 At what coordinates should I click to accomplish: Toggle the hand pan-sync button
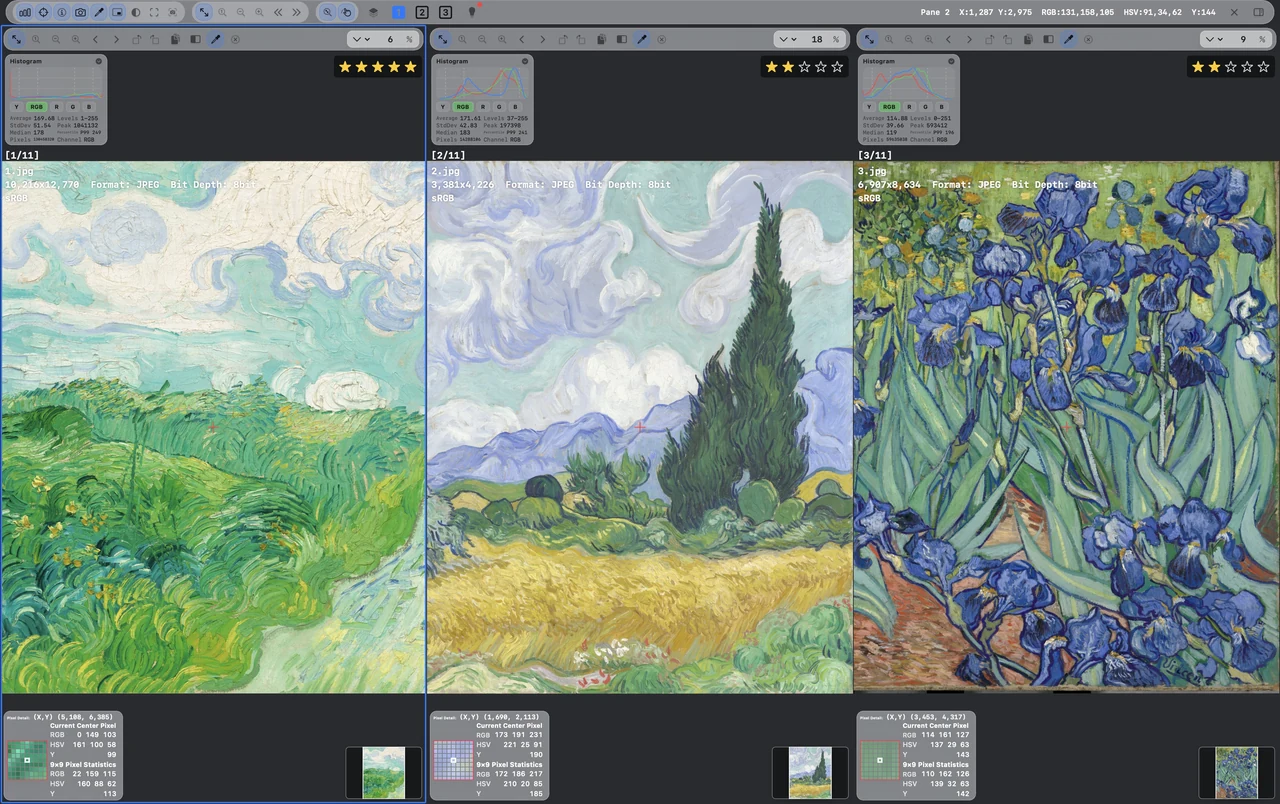pyautogui.click(x=346, y=12)
